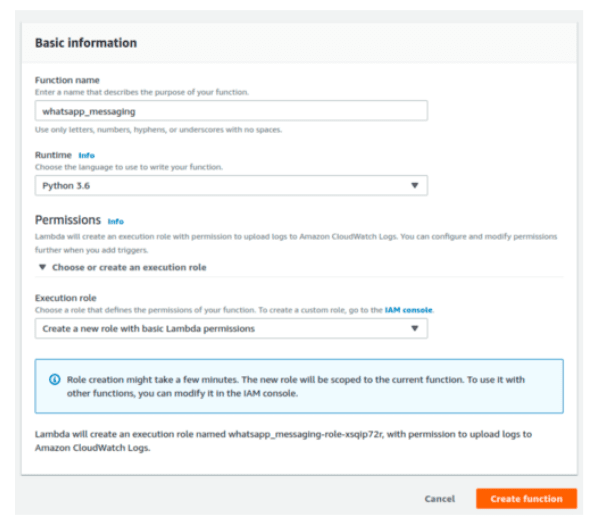This screenshot has width=600, height=527.
Task: Open the Info link next to Permissions
Action: tap(116, 222)
